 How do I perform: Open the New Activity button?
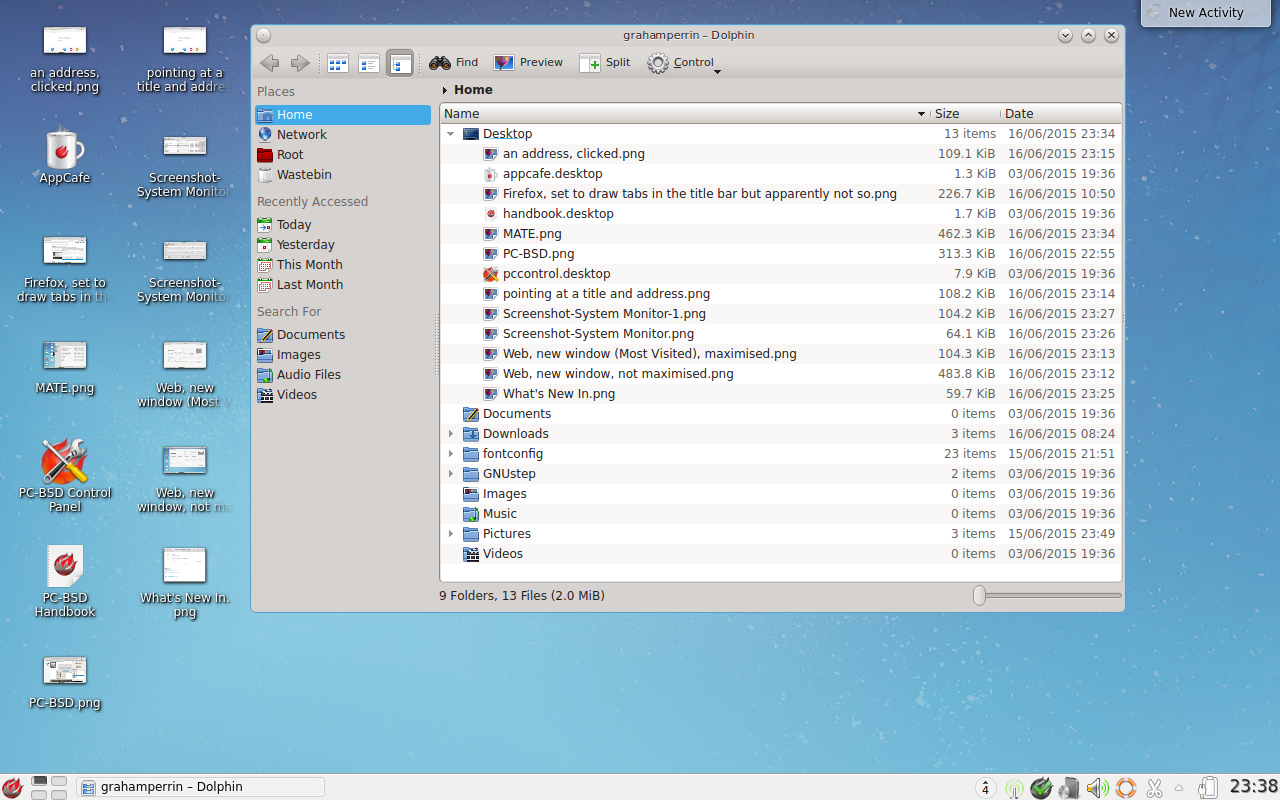tap(1205, 13)
